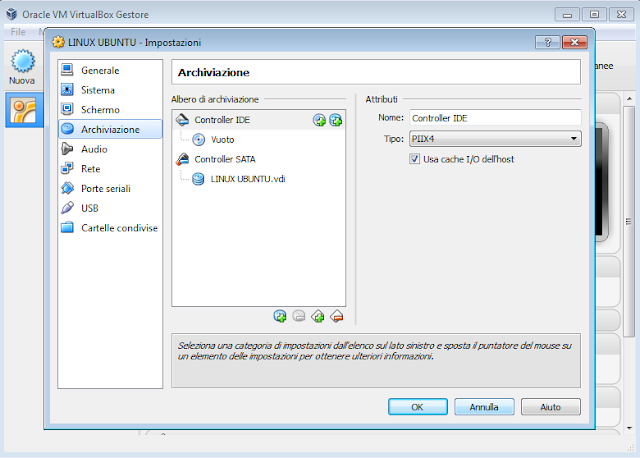The width and height of the screenshot is (640, 458).
Task: Click the Cartelle condivise folder icon
Action: [67, 227]
